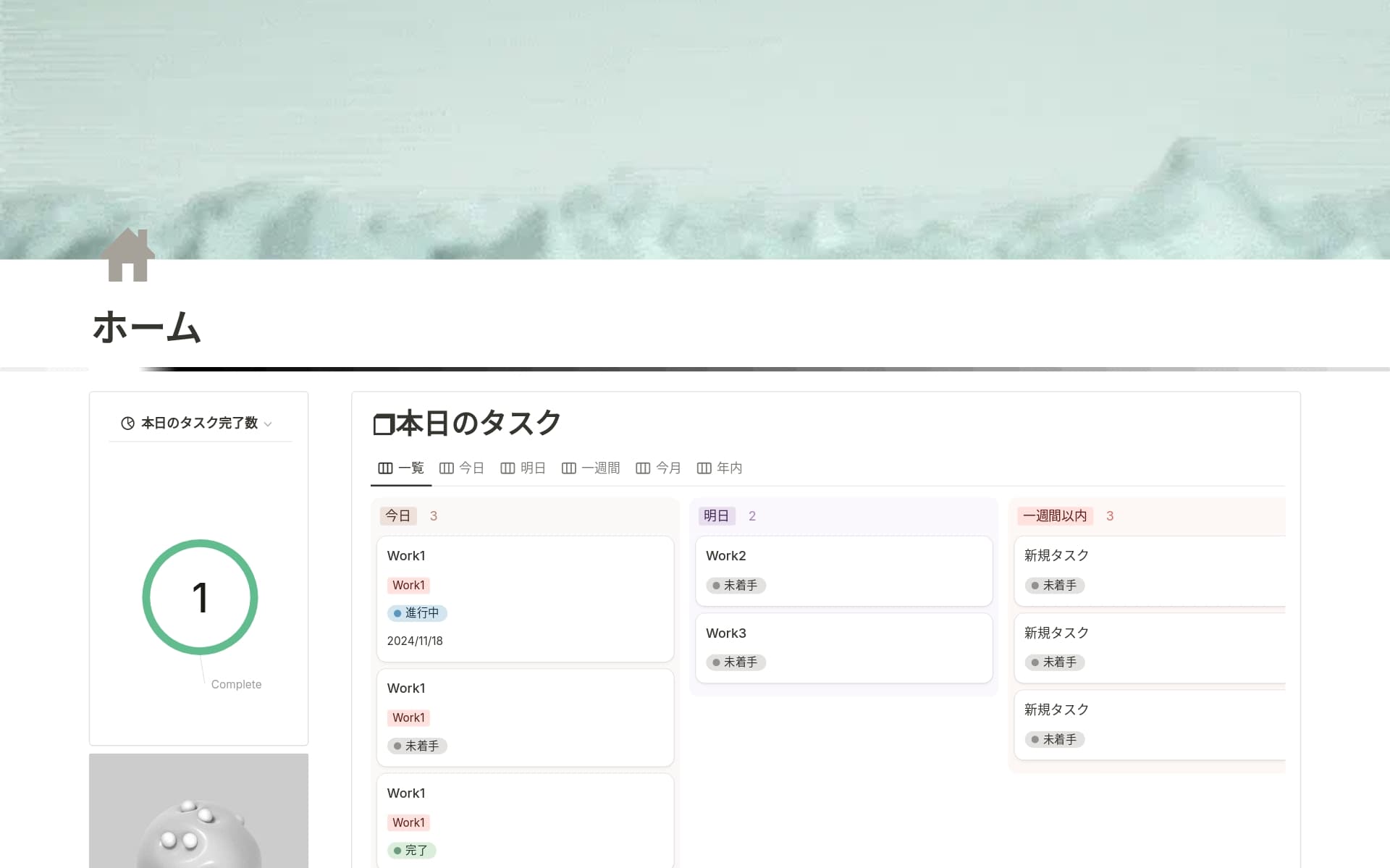Image resolution: width=1390 pixels, height=868 pixels.
Task: Click the board icon on 今日 tab
Action: click(447, 468)
